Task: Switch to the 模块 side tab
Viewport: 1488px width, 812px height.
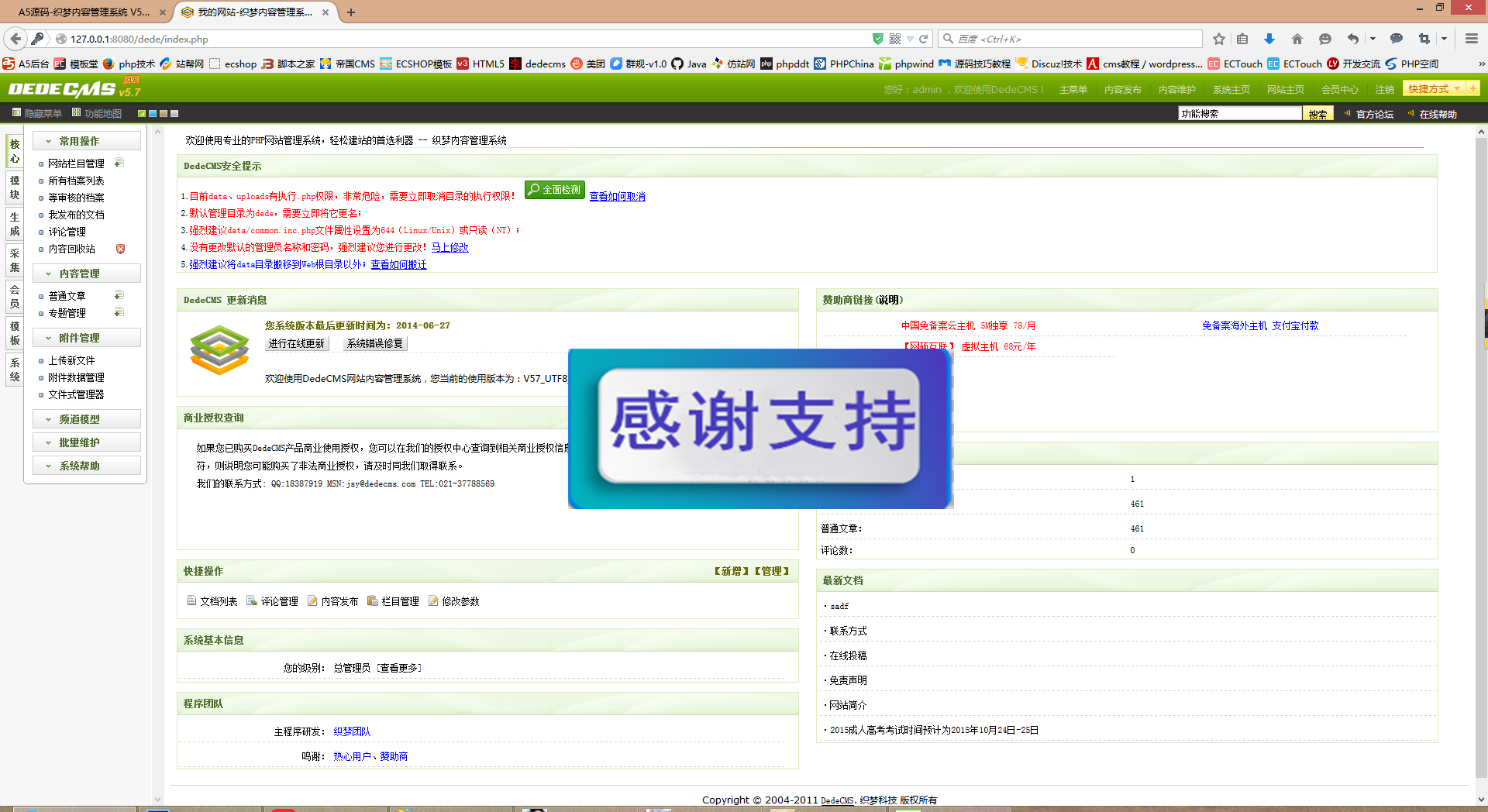Action: tap(15, 188)
